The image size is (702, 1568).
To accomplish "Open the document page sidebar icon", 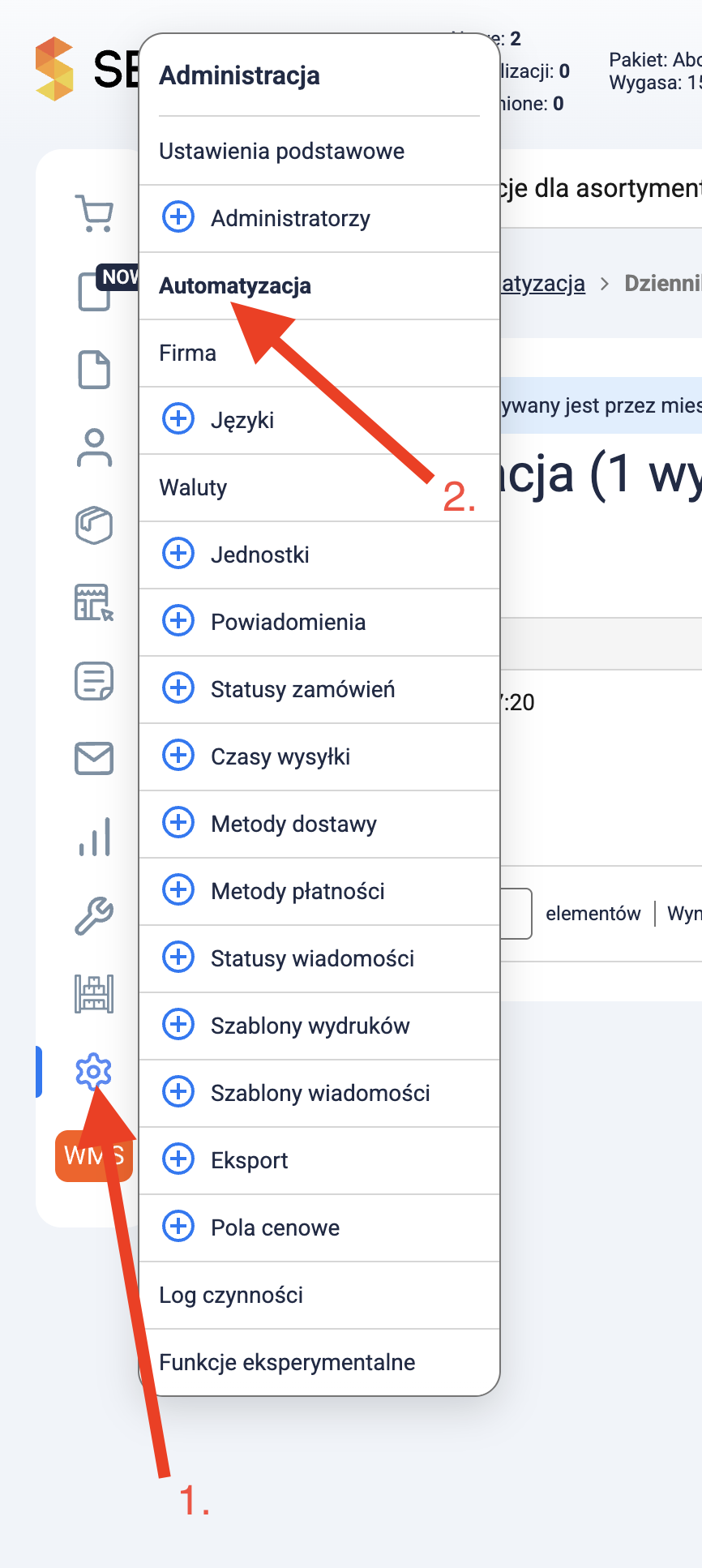I will (94, 370).
